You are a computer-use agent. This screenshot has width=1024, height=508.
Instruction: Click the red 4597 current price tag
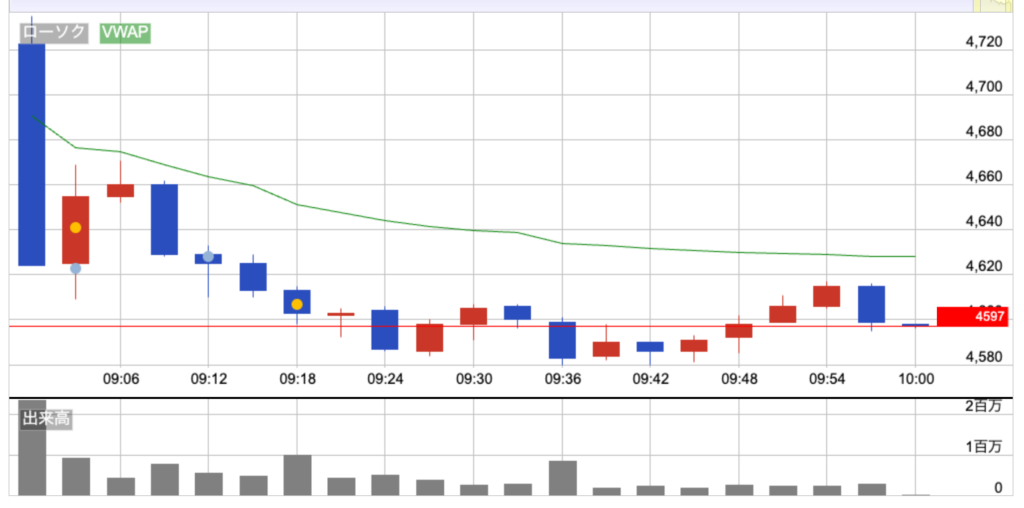coord(979,317)
